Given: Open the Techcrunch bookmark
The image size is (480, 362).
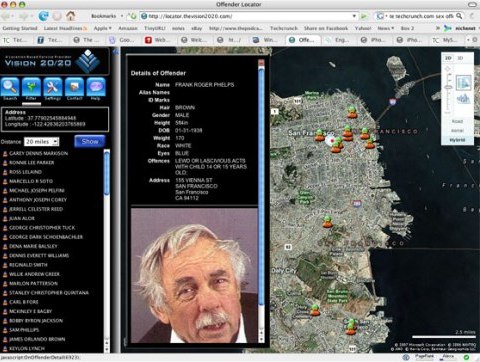Looking at the screenshot, I should point(284,28).
